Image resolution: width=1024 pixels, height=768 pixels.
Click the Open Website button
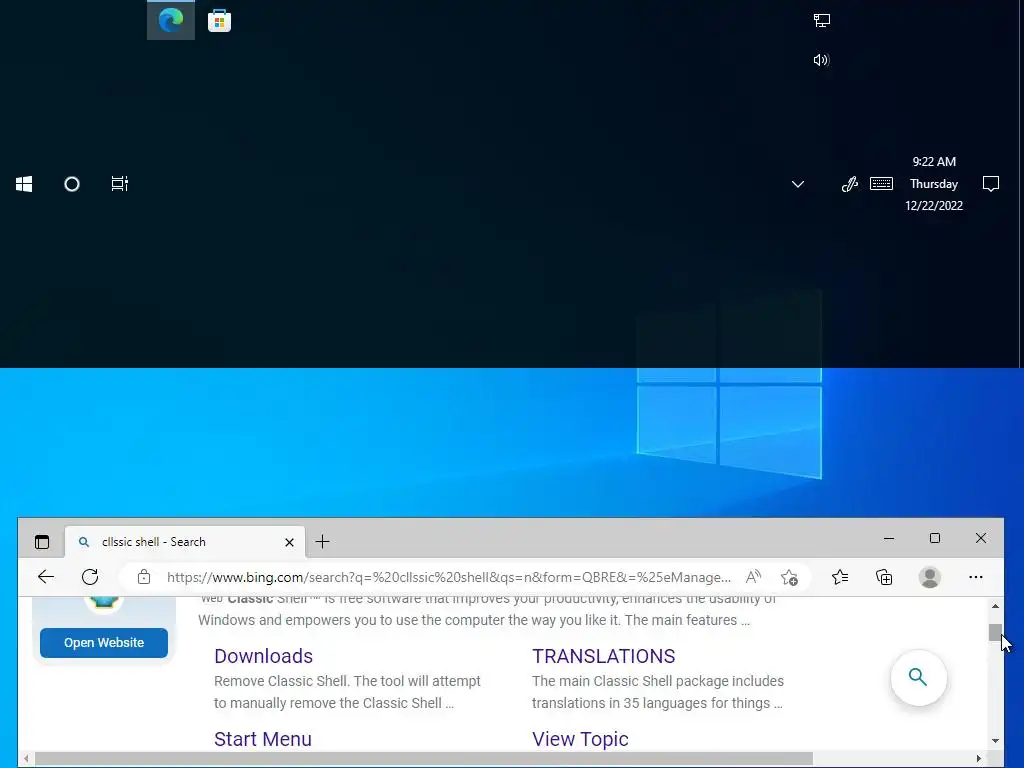pos(104,643)
